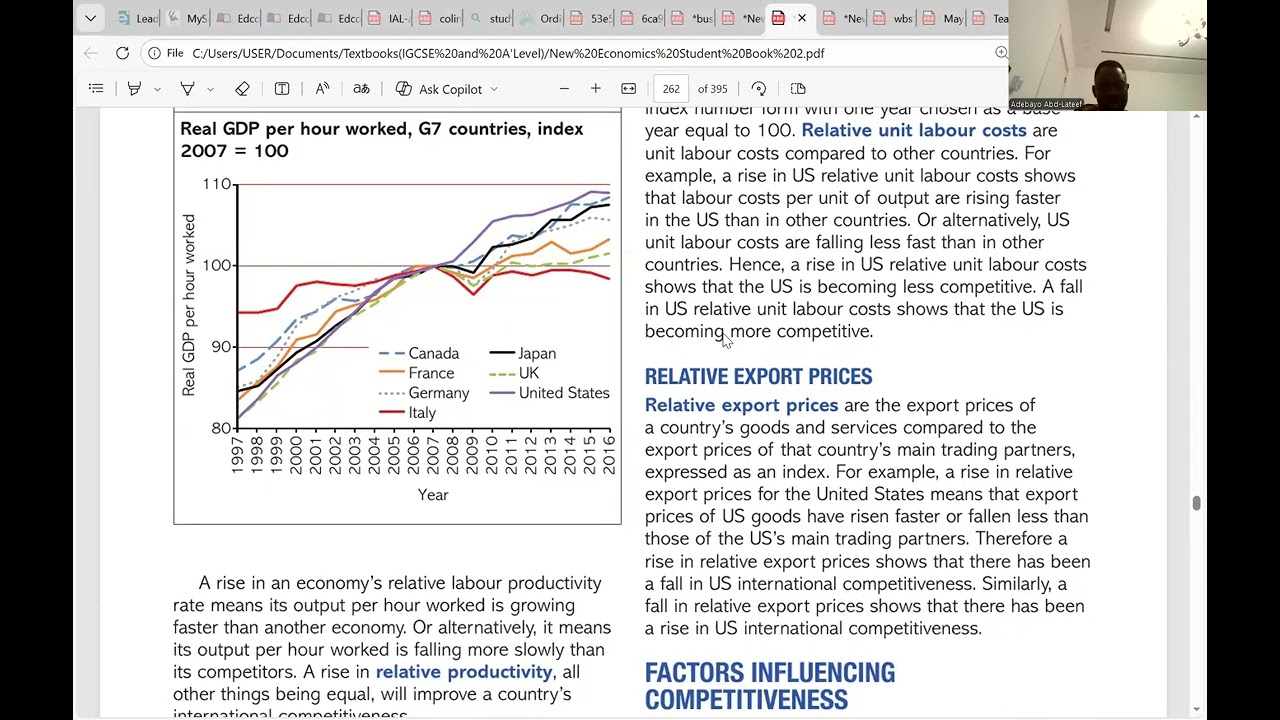Click 'FACTORS INFLUENCING COMPETITIVENESS' heading
Viewport: 1280px width, 720px height.
click(770, 686)
